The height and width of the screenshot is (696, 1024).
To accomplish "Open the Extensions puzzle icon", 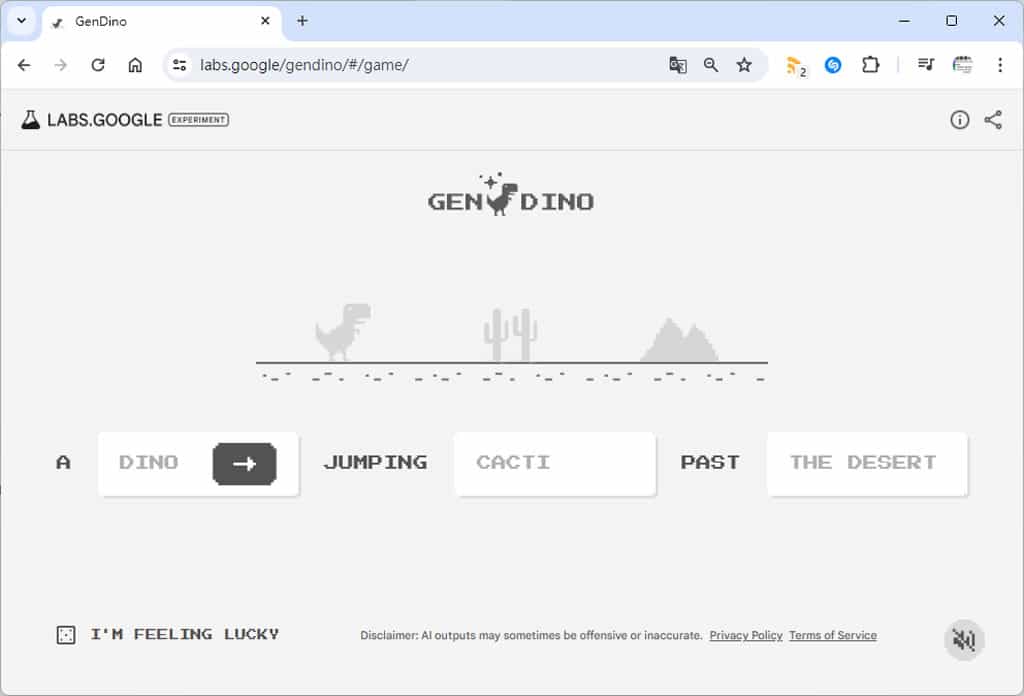I will pyautogui.click(x=870, y=65).
